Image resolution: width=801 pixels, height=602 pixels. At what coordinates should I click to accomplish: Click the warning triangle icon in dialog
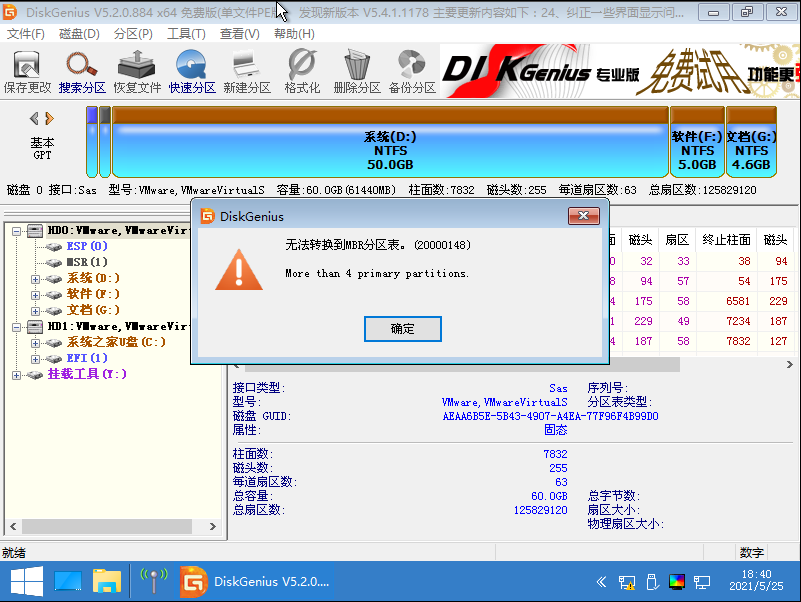pyautogui.click(x=239, y=270)
